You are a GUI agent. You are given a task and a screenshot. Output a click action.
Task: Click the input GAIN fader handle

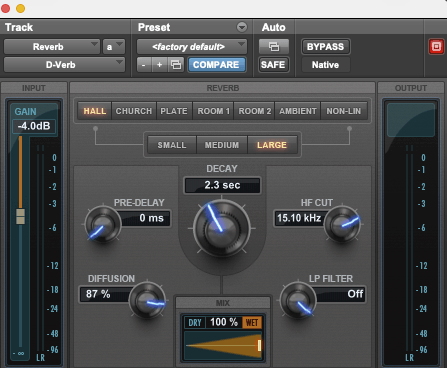point(21,216)
